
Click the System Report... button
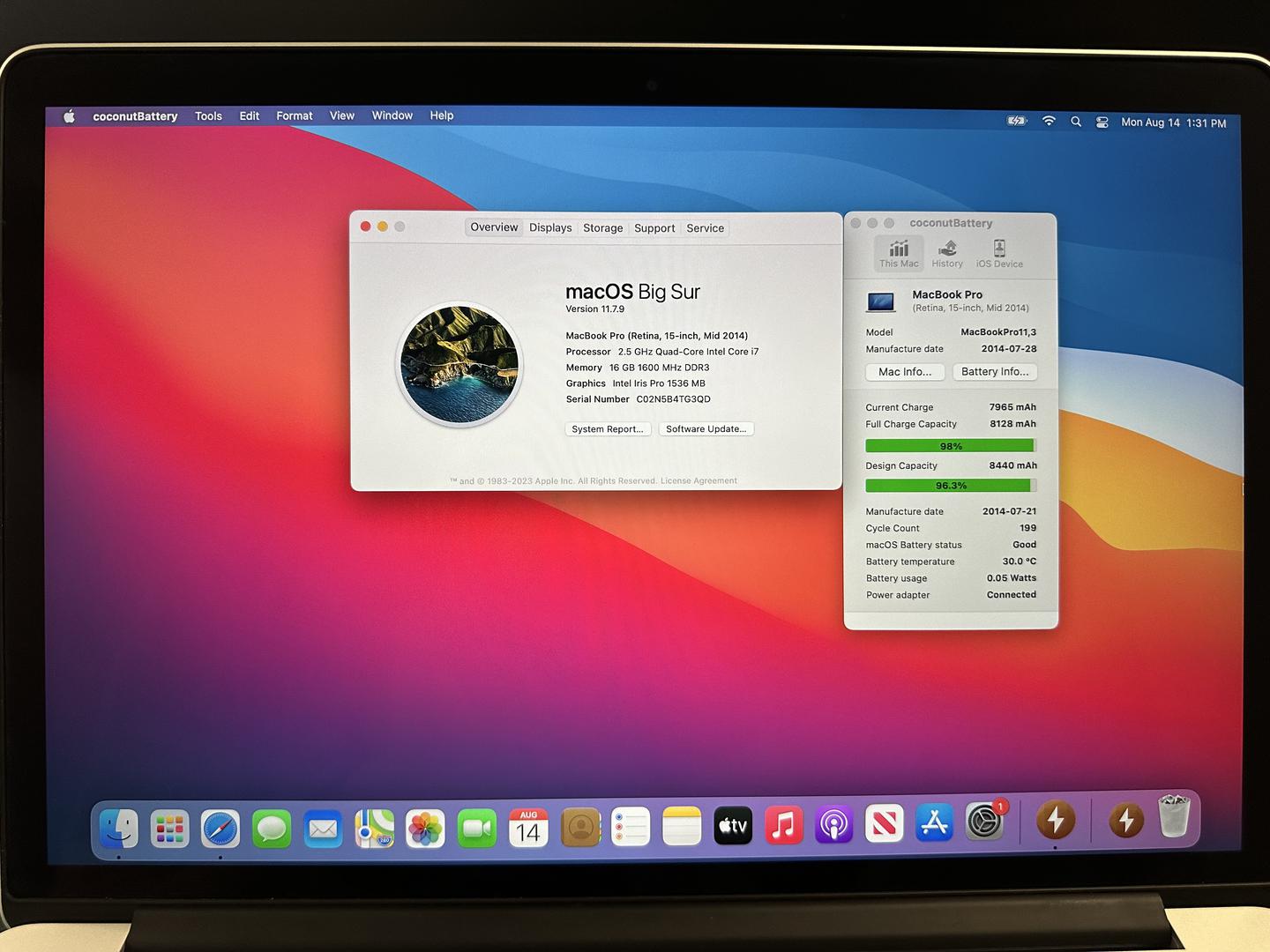608,429
